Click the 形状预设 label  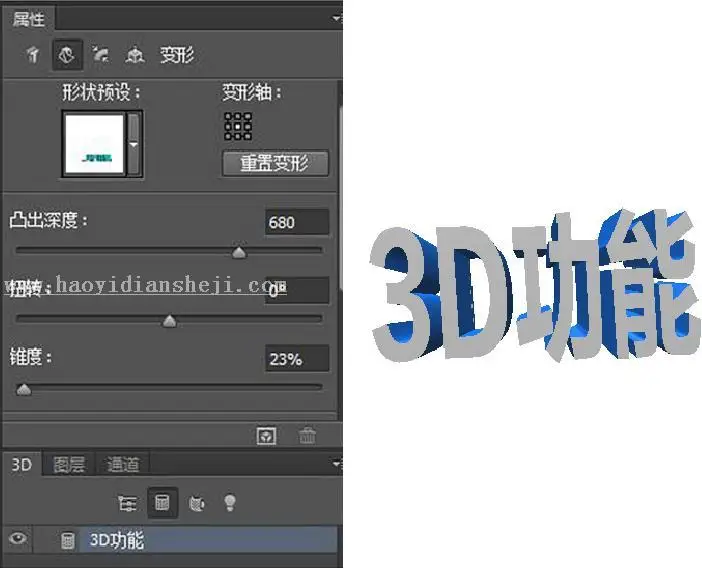click(x=101, y=93)
